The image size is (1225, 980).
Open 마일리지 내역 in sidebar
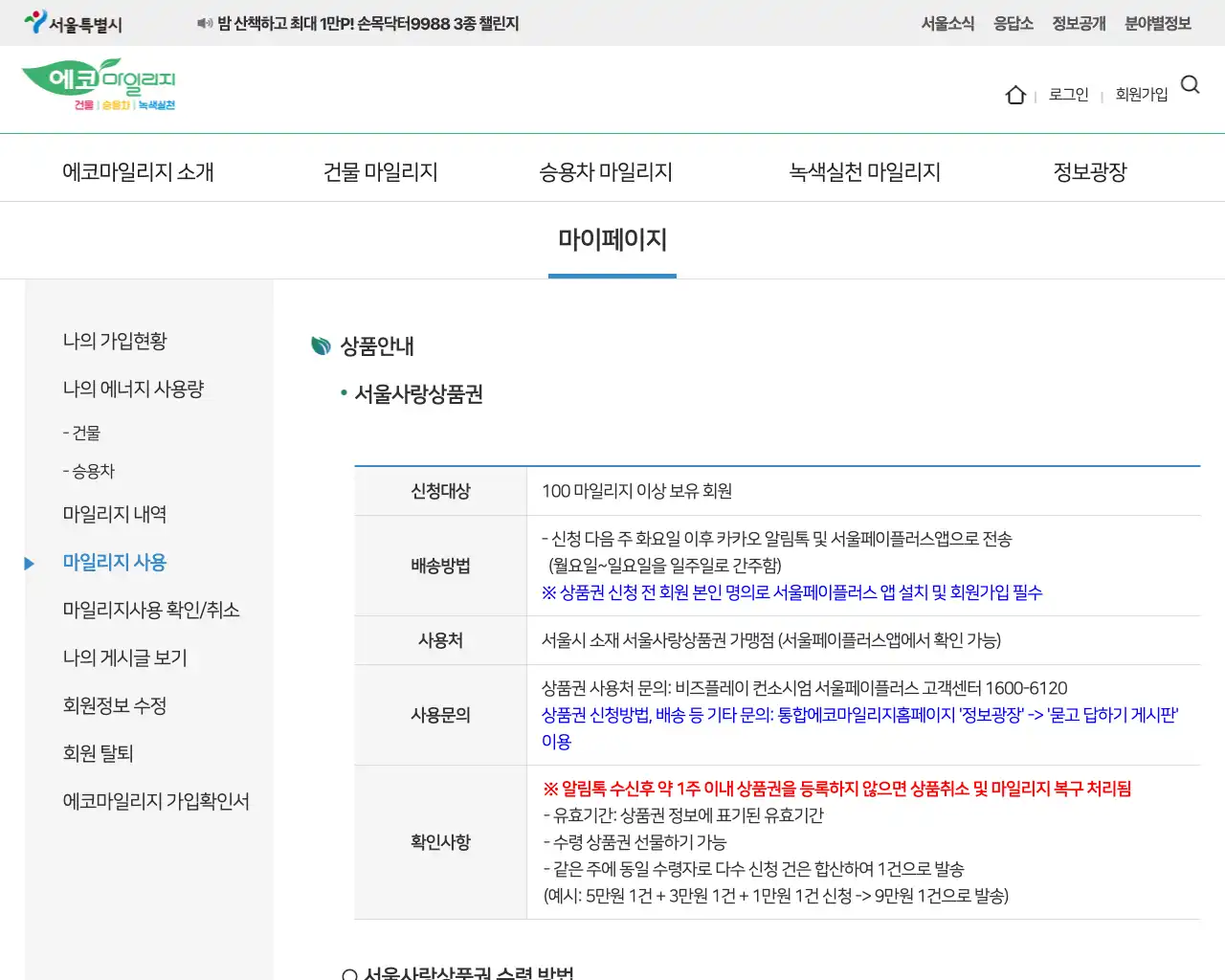point(115,515)
